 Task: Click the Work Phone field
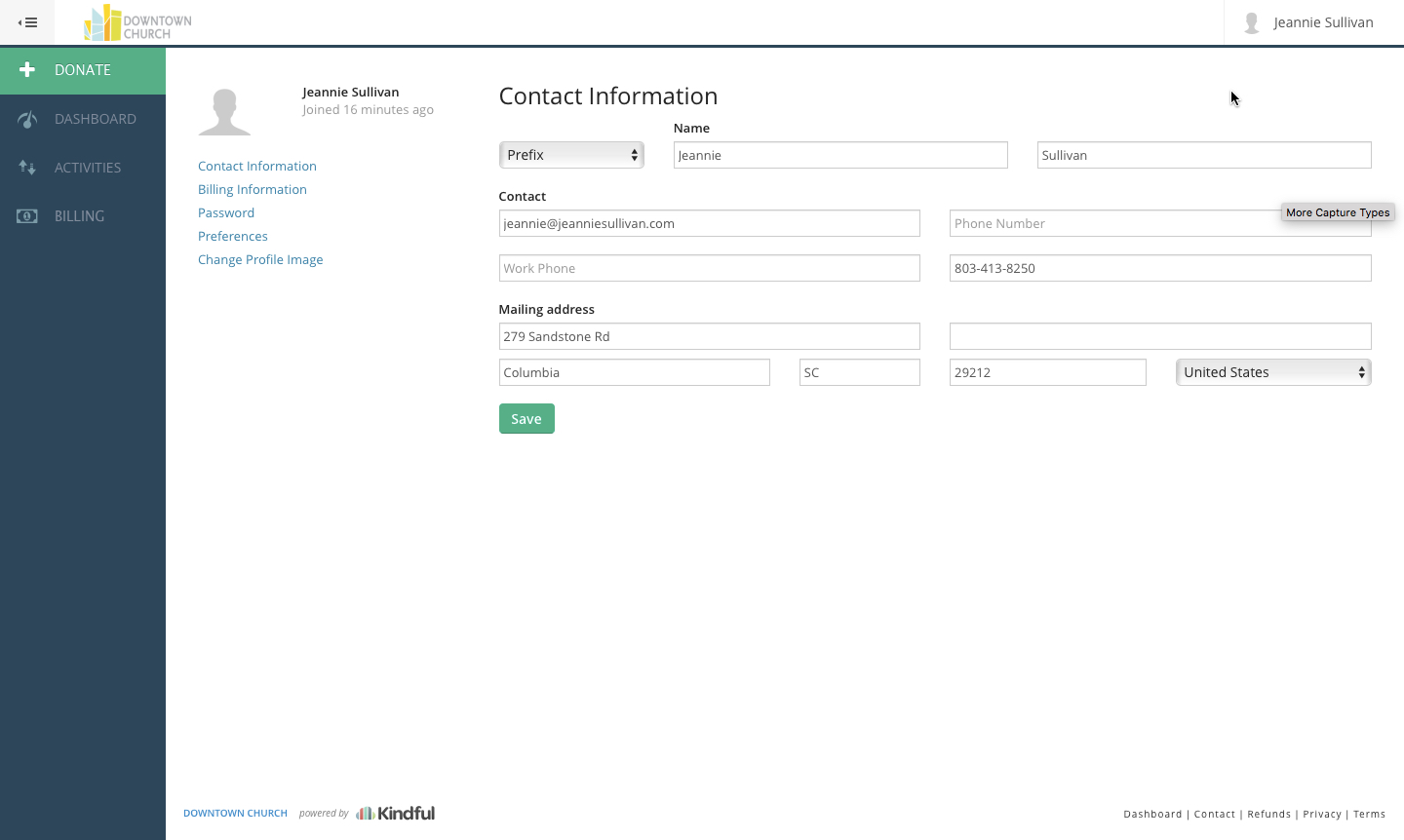(x=709, y=268)
